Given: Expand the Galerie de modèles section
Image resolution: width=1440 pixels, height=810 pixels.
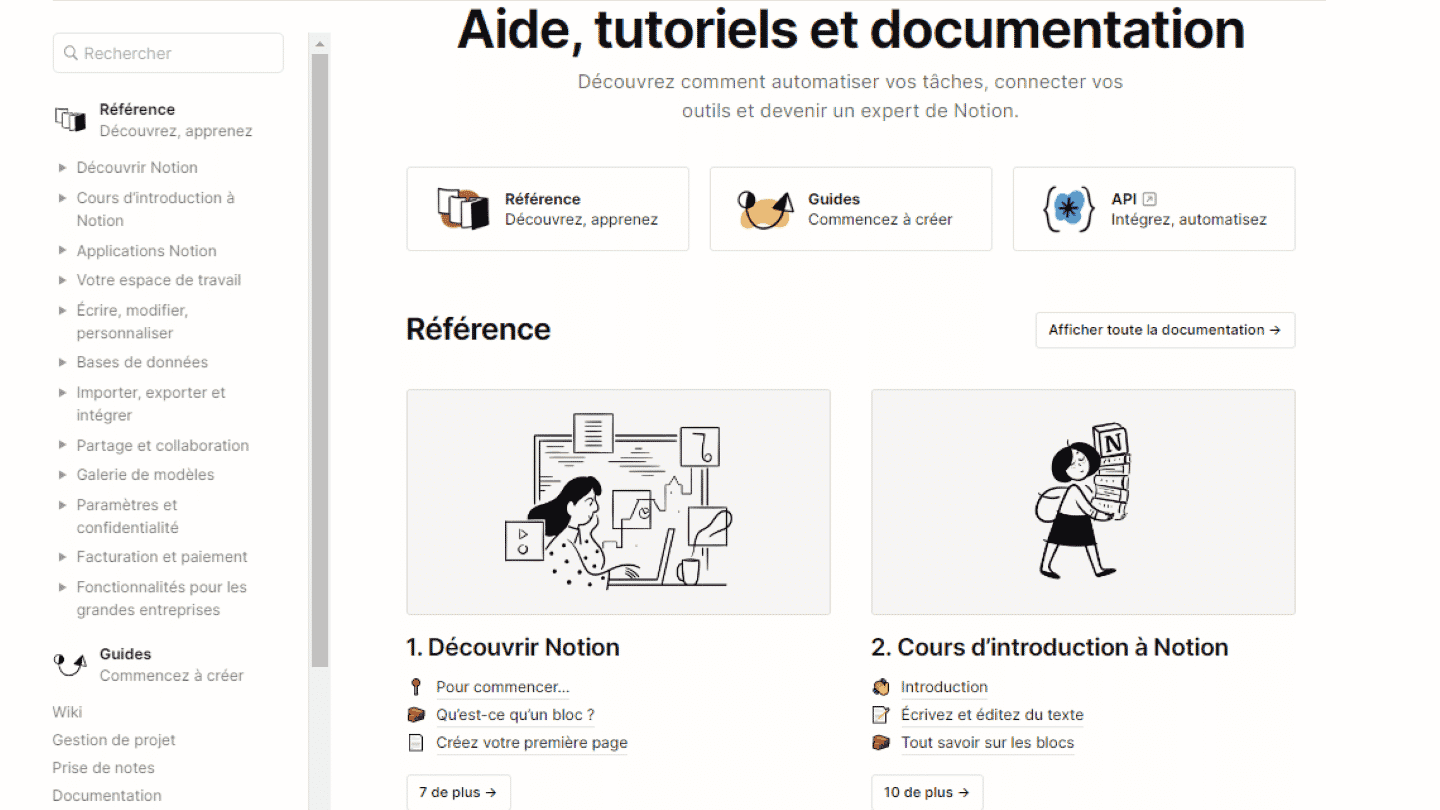Looking at the screenshot, I should pos(63,474).
